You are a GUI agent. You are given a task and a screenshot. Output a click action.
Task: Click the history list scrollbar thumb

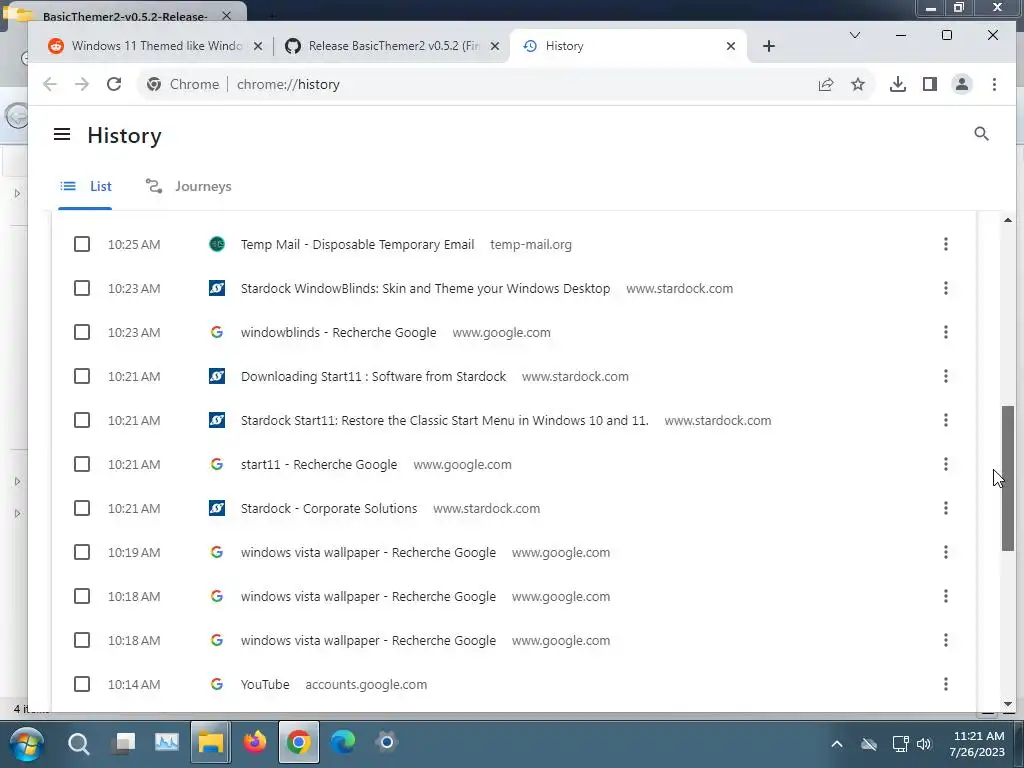[x=1008, y=478]
